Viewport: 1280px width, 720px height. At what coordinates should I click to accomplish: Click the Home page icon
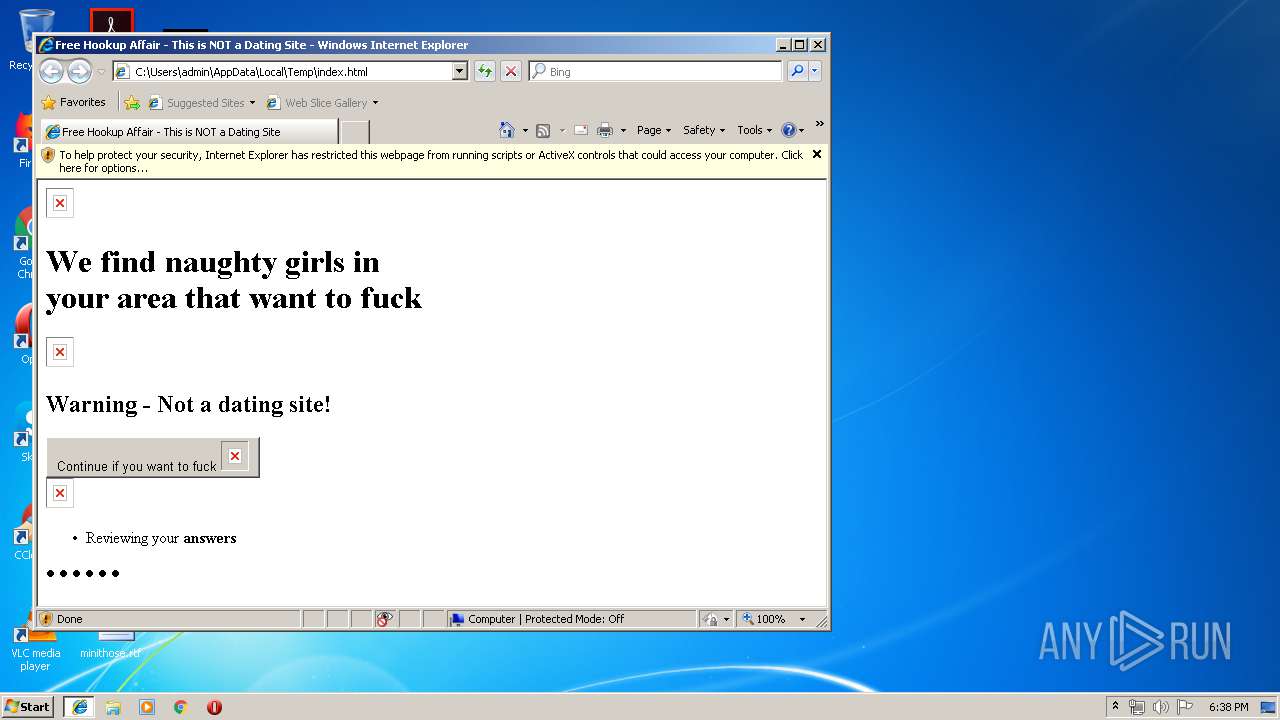[x=507, y=130]
